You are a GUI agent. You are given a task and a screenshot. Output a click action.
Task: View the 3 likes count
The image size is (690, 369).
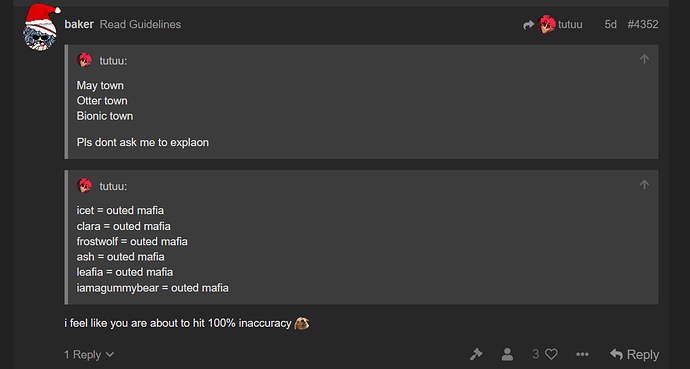(536, 354)
